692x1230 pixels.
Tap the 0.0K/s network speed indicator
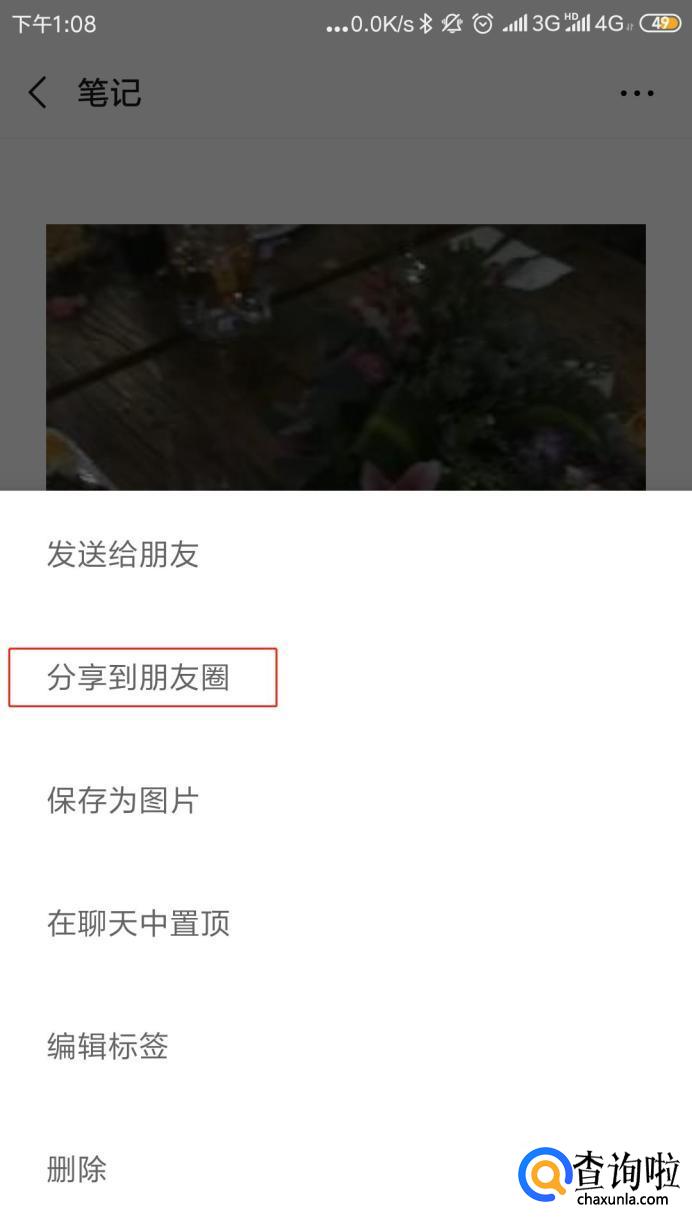pyautogui.click(x=381, y=24)
